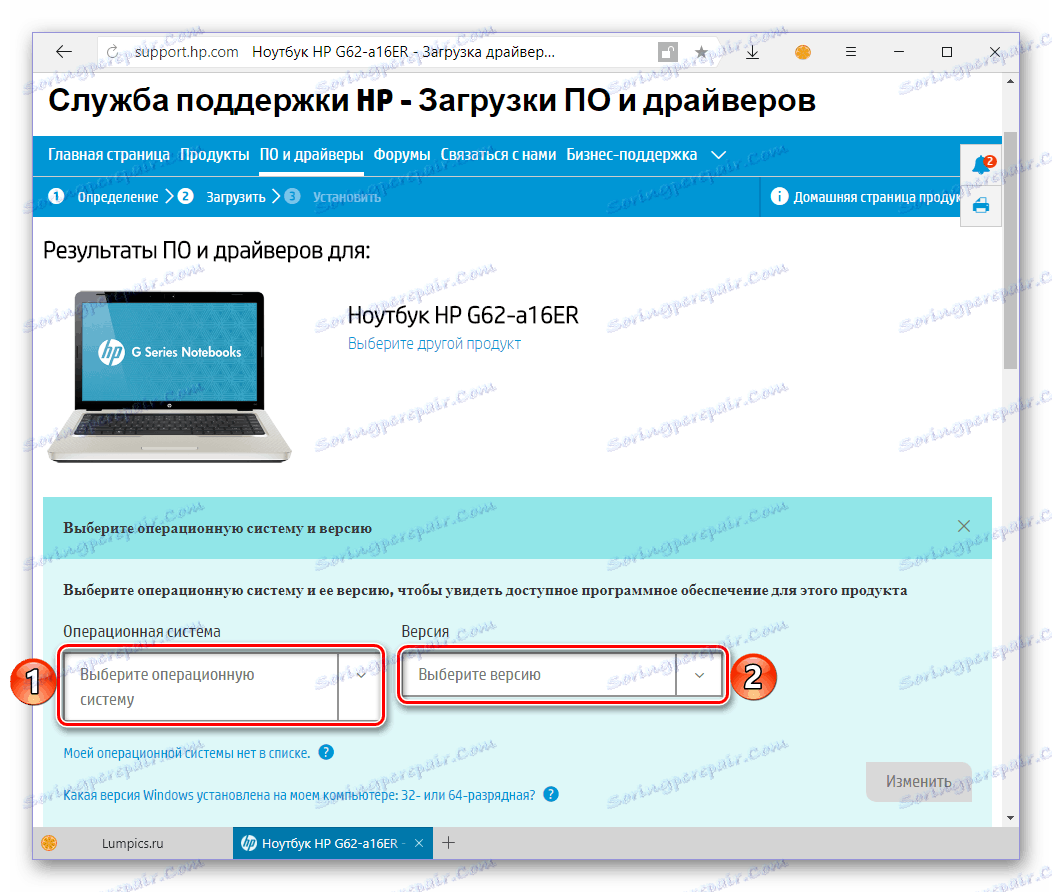The height and width of the screenshot is (892, 1052).
Task: Bookmark the page using the star icon
Action: pos(700,51)
